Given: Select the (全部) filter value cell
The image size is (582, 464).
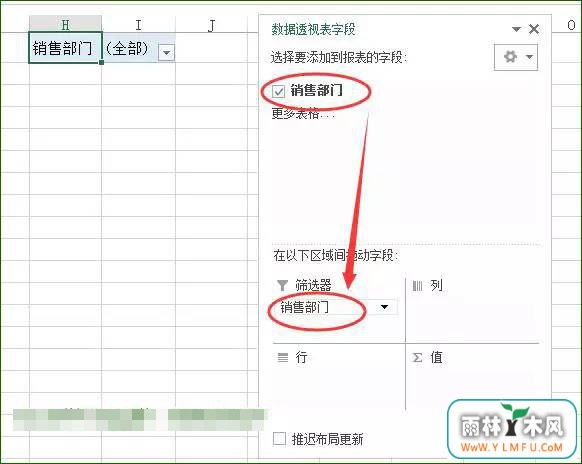Looking at the screenshot, I should point(138,48).
